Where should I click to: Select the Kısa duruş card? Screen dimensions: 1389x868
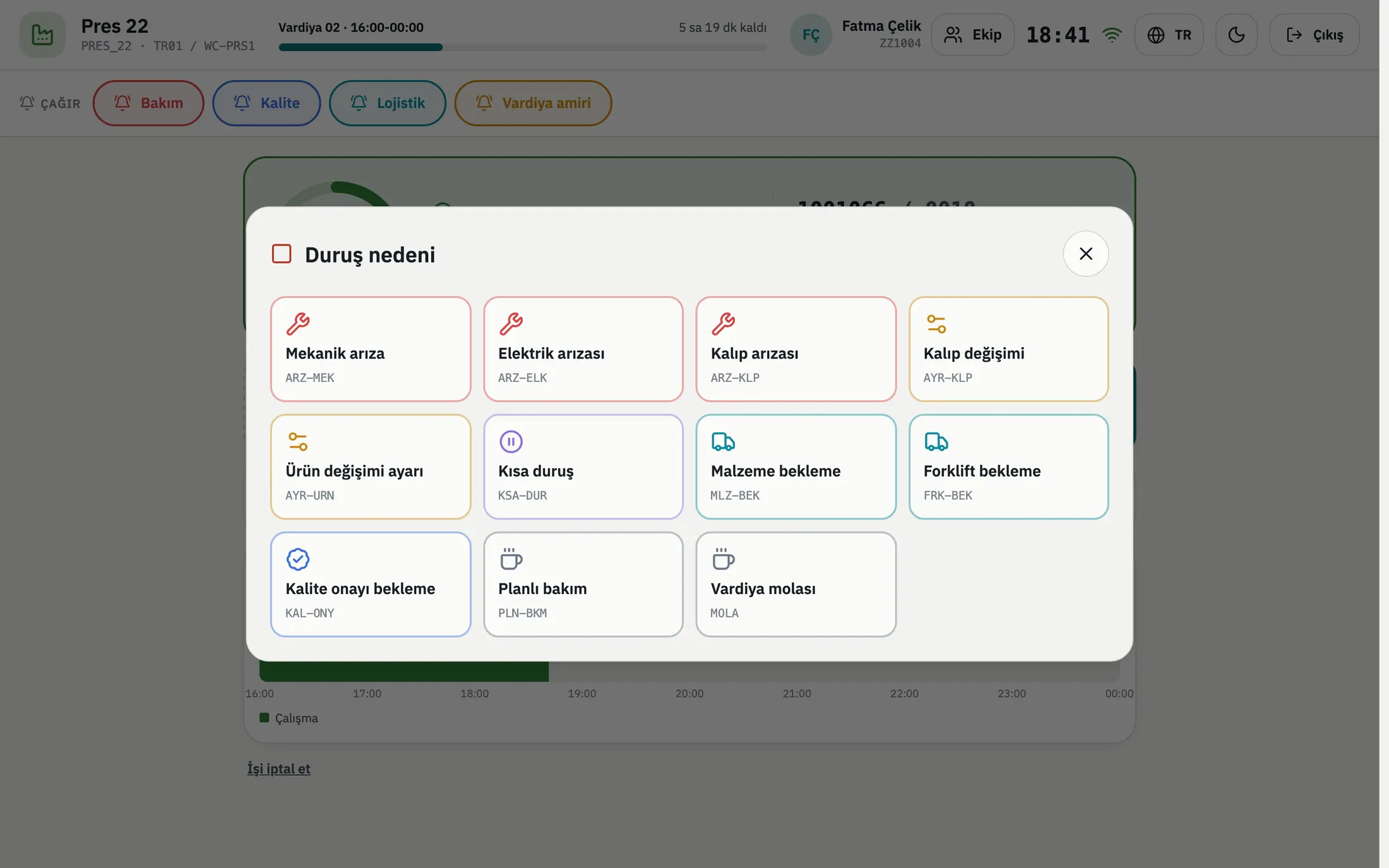tap(583, 467)
